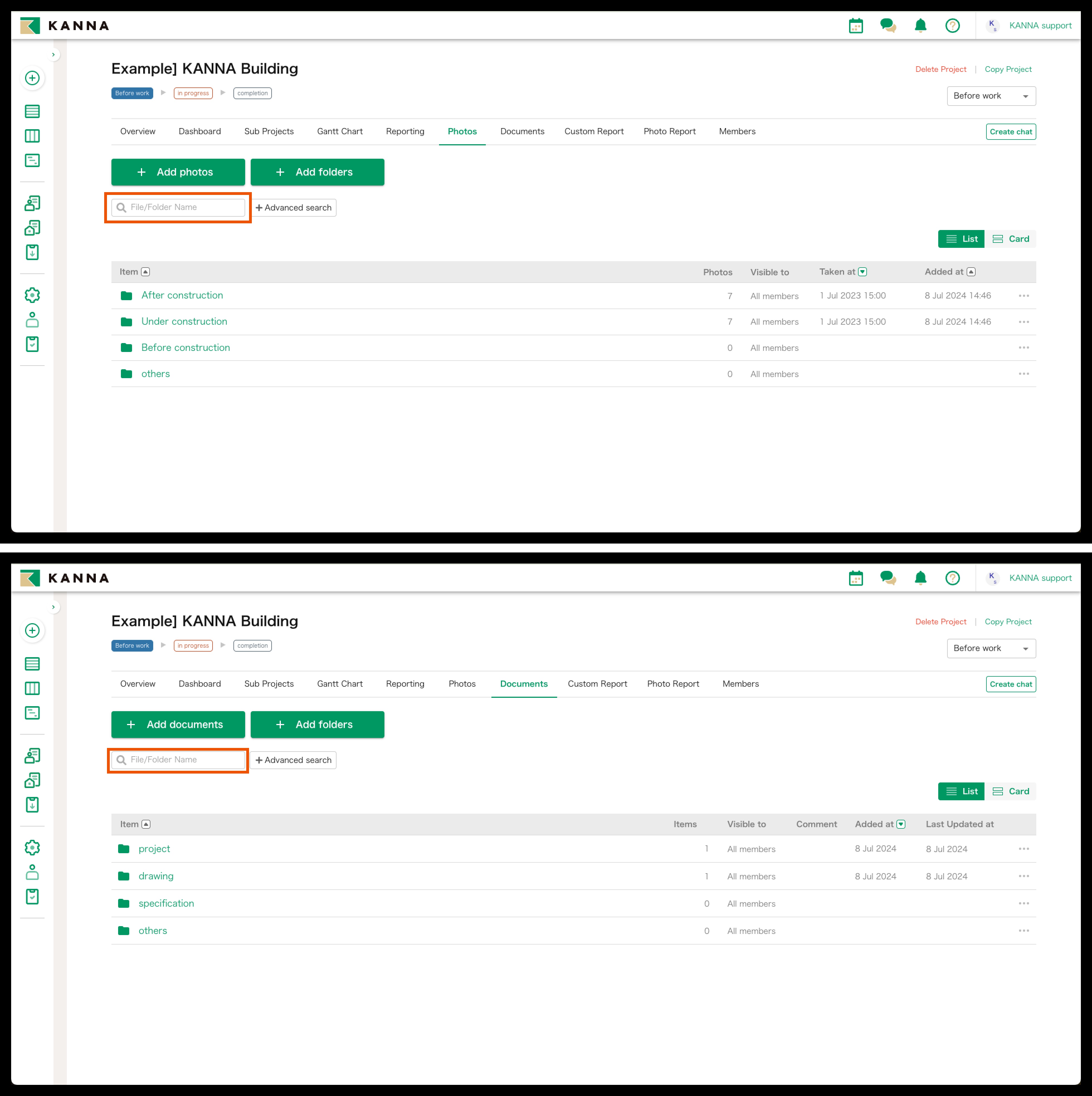Expand Advanced search below the Add photos button
The height and width of the screenshot is (1096, 1092).
click(x=293, y=208)
